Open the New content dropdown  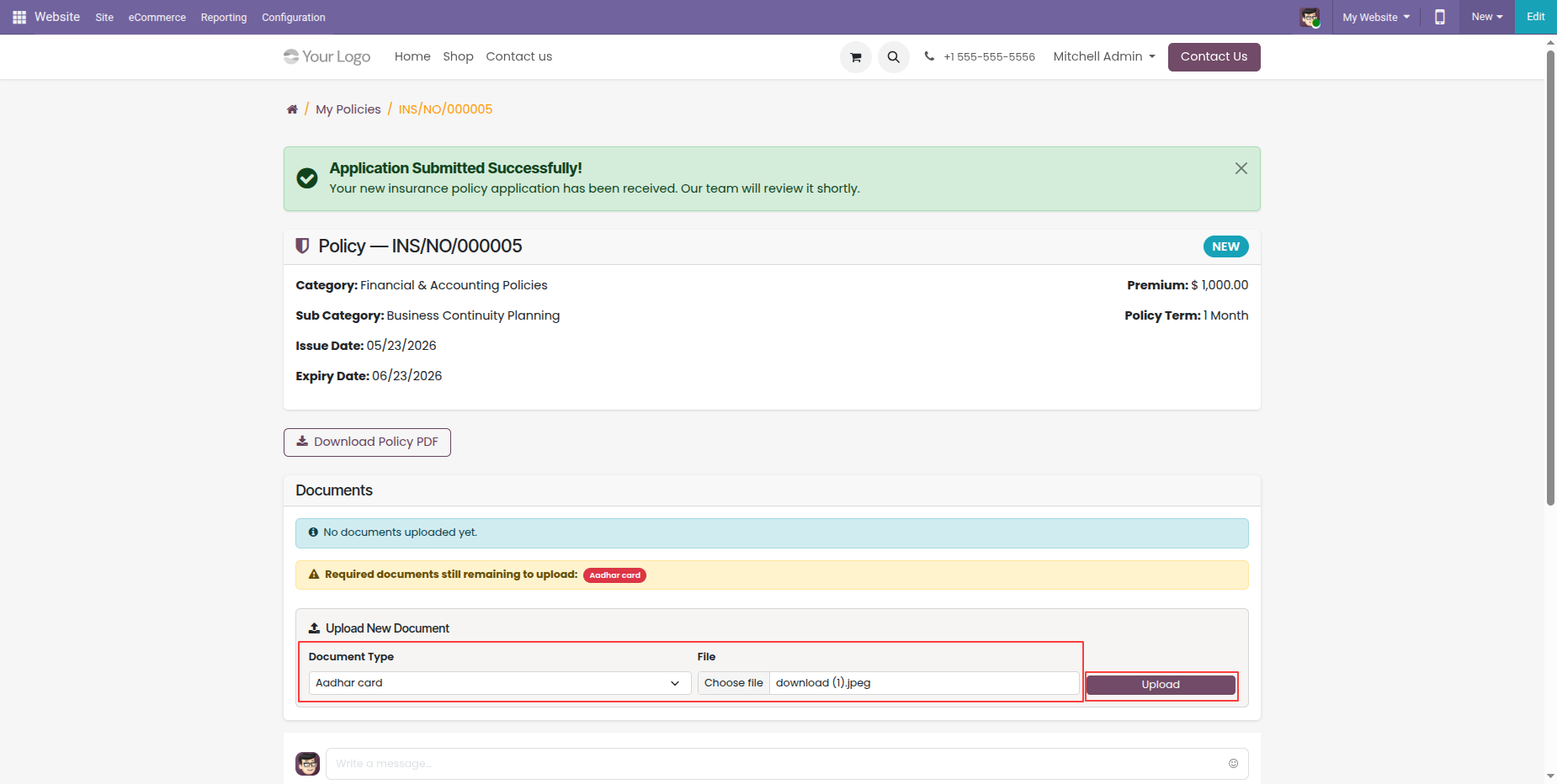1487,17
